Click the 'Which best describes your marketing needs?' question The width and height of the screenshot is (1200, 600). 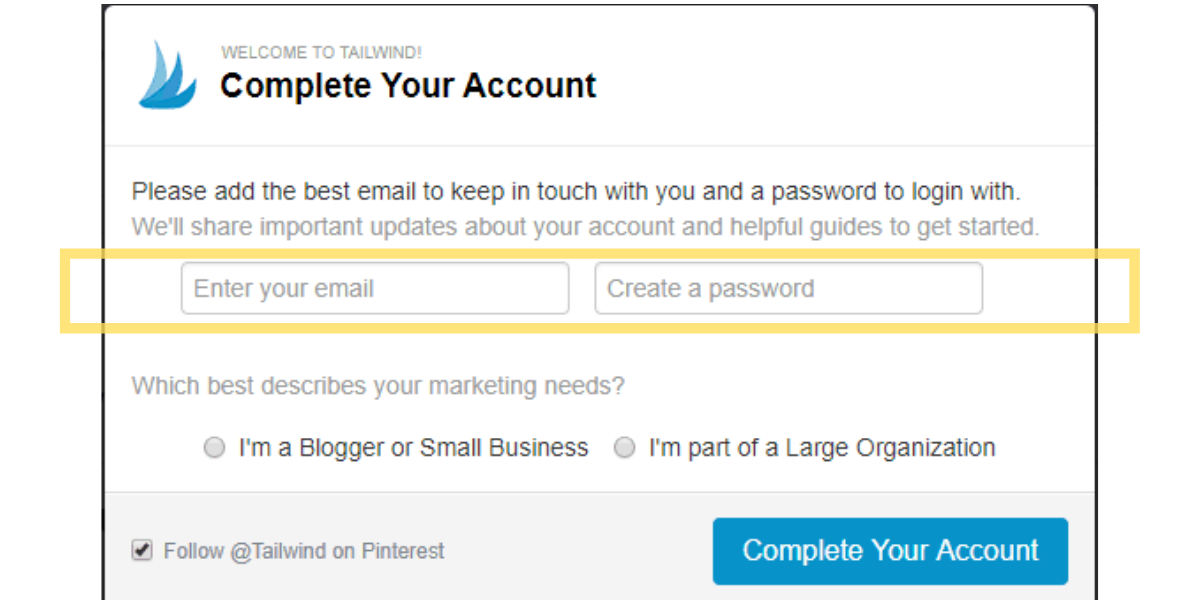click(x=378, y=386)
